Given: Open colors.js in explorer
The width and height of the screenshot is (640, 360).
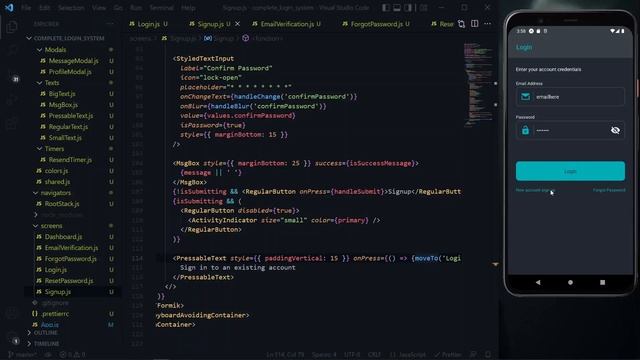Looking at the screenshot, I should (56, 171).
